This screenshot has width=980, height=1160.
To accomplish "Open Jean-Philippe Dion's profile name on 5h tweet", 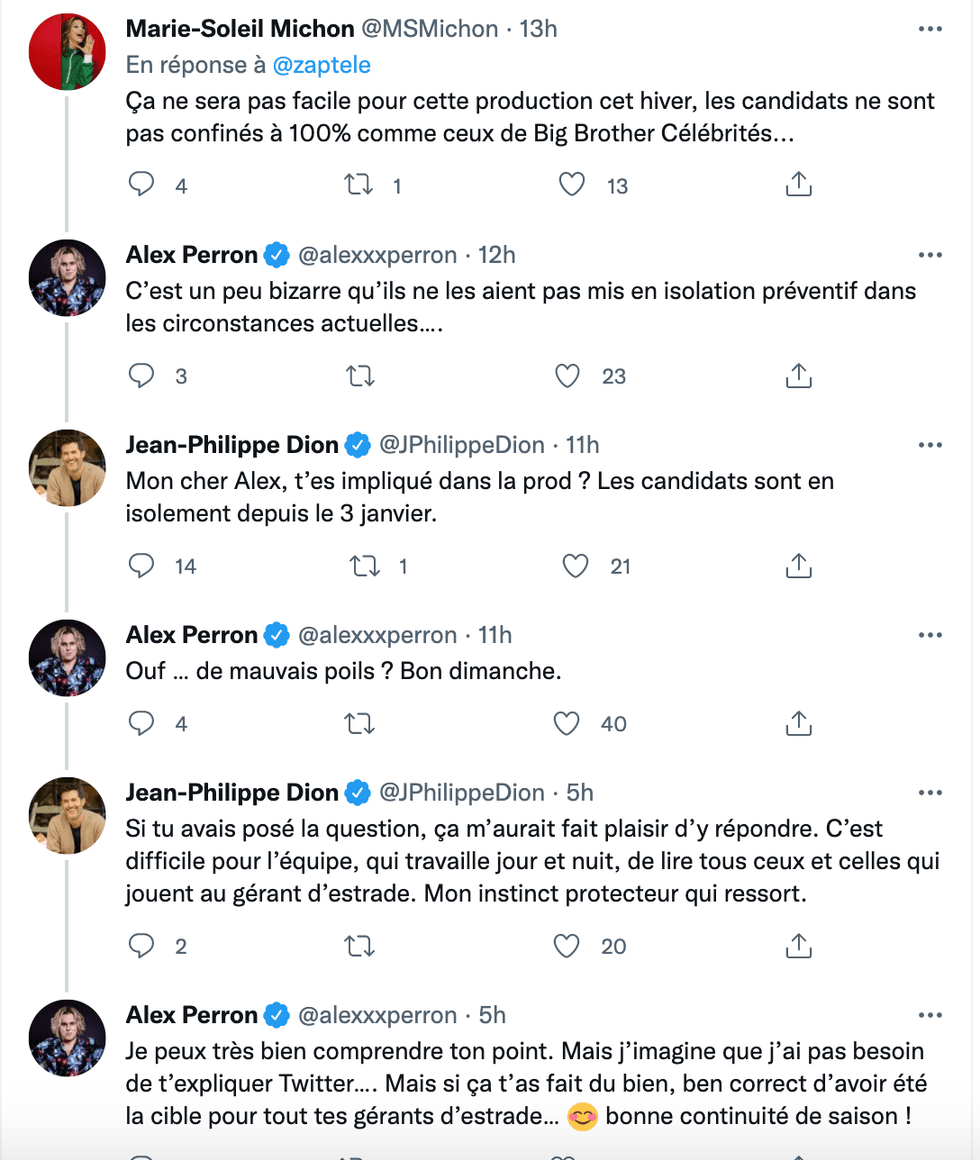I will click(x=232, y=793).
